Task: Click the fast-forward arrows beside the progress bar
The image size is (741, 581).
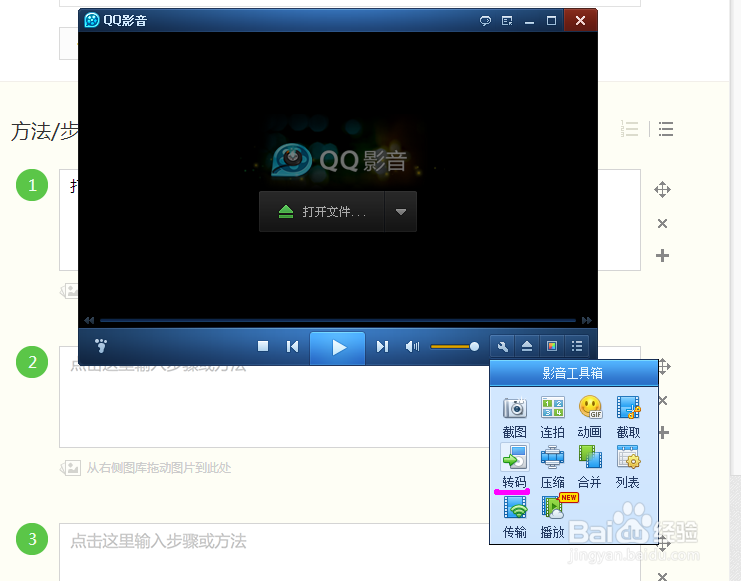Action: (x=586, y=321)
